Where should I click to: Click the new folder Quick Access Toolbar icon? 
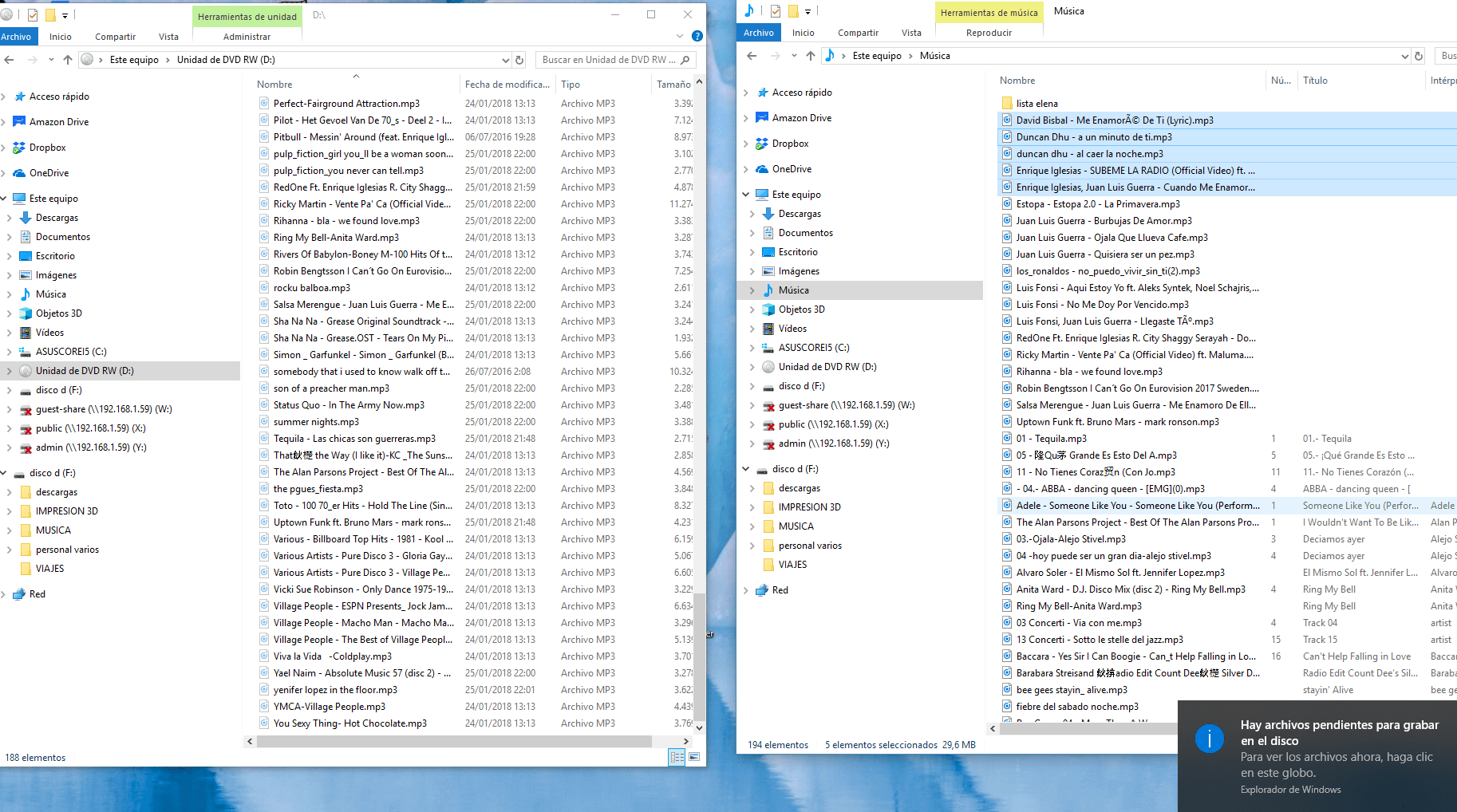49,14
